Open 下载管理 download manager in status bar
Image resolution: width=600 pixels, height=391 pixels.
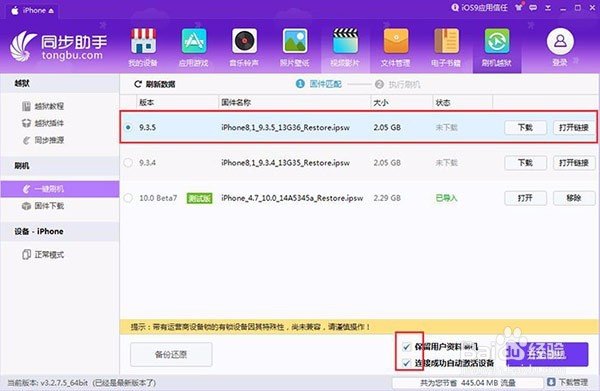(567, 382)
